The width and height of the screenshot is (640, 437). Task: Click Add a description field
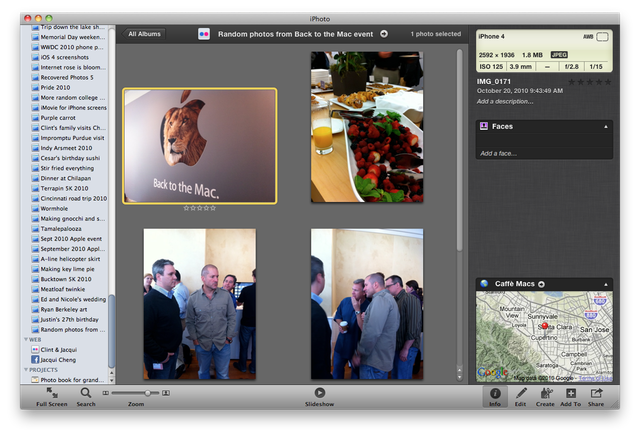[505, 101]
